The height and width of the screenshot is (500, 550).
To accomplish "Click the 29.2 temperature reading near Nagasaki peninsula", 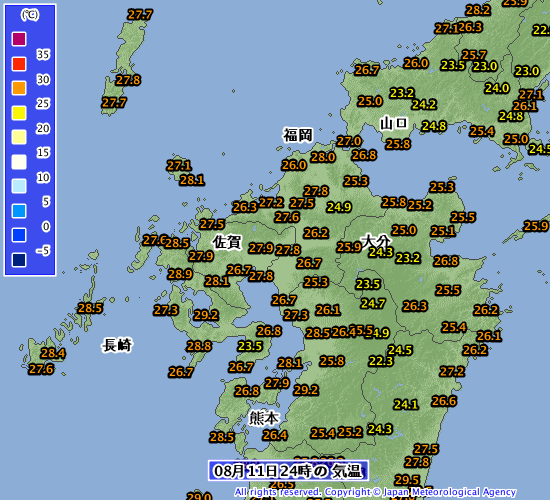I will (x=206, y=315).
